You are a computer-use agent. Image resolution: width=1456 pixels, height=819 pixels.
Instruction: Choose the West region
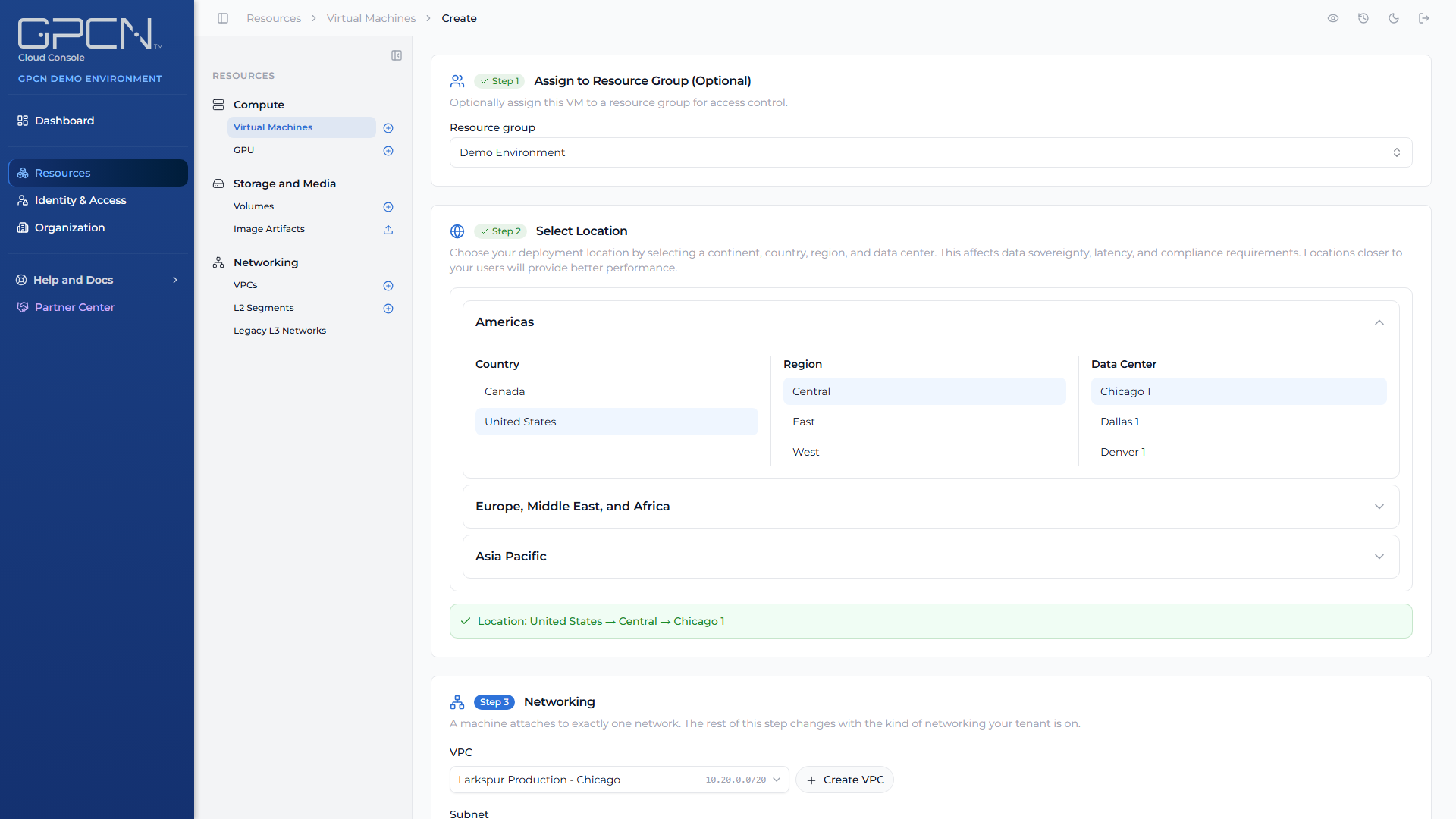924,452
